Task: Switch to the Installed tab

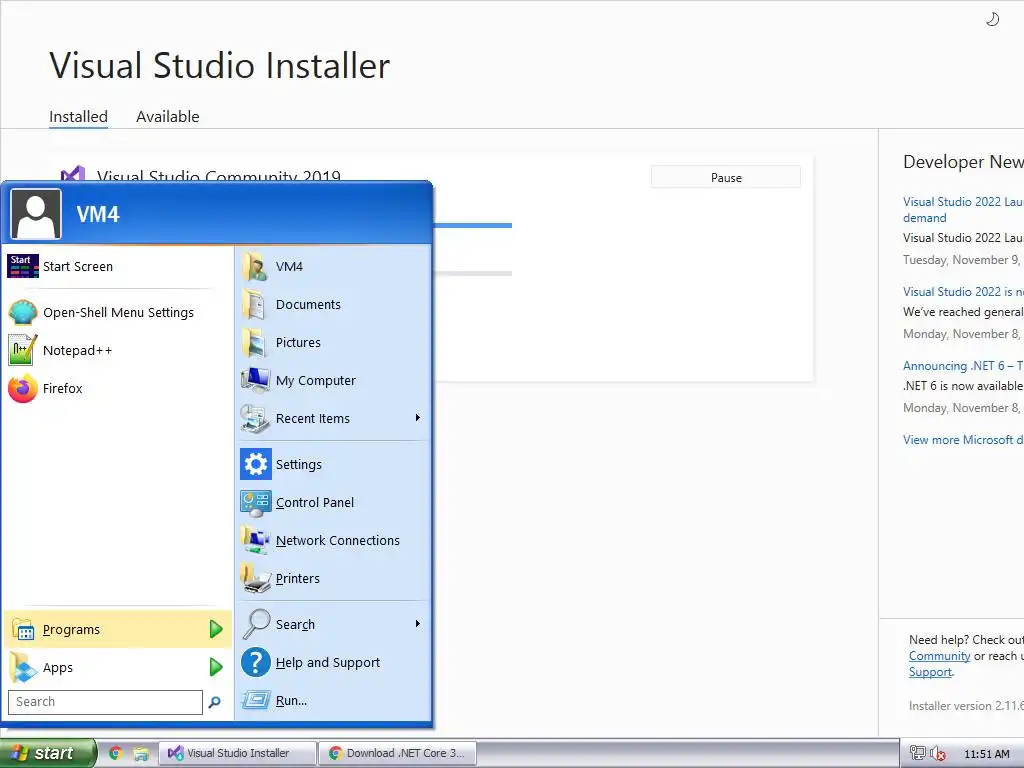Action: (78, 117)
